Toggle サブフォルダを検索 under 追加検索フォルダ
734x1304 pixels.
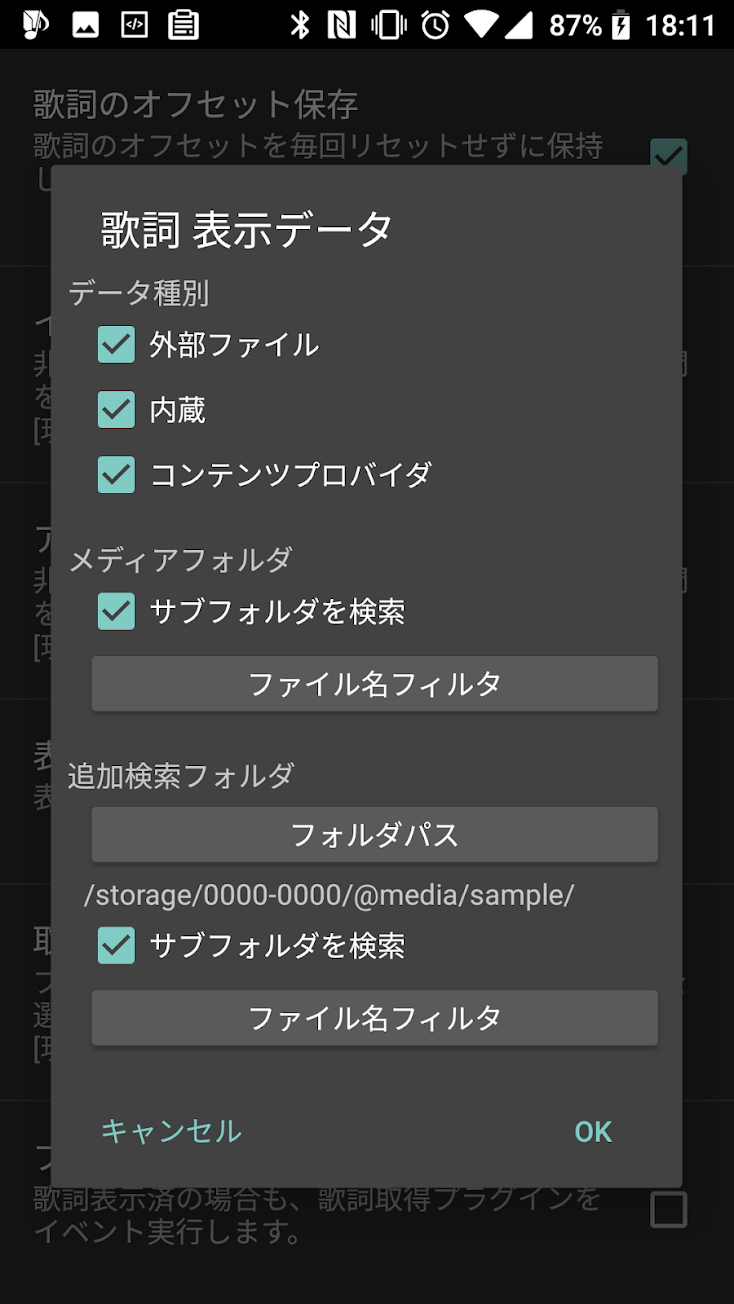pos(117,945)
